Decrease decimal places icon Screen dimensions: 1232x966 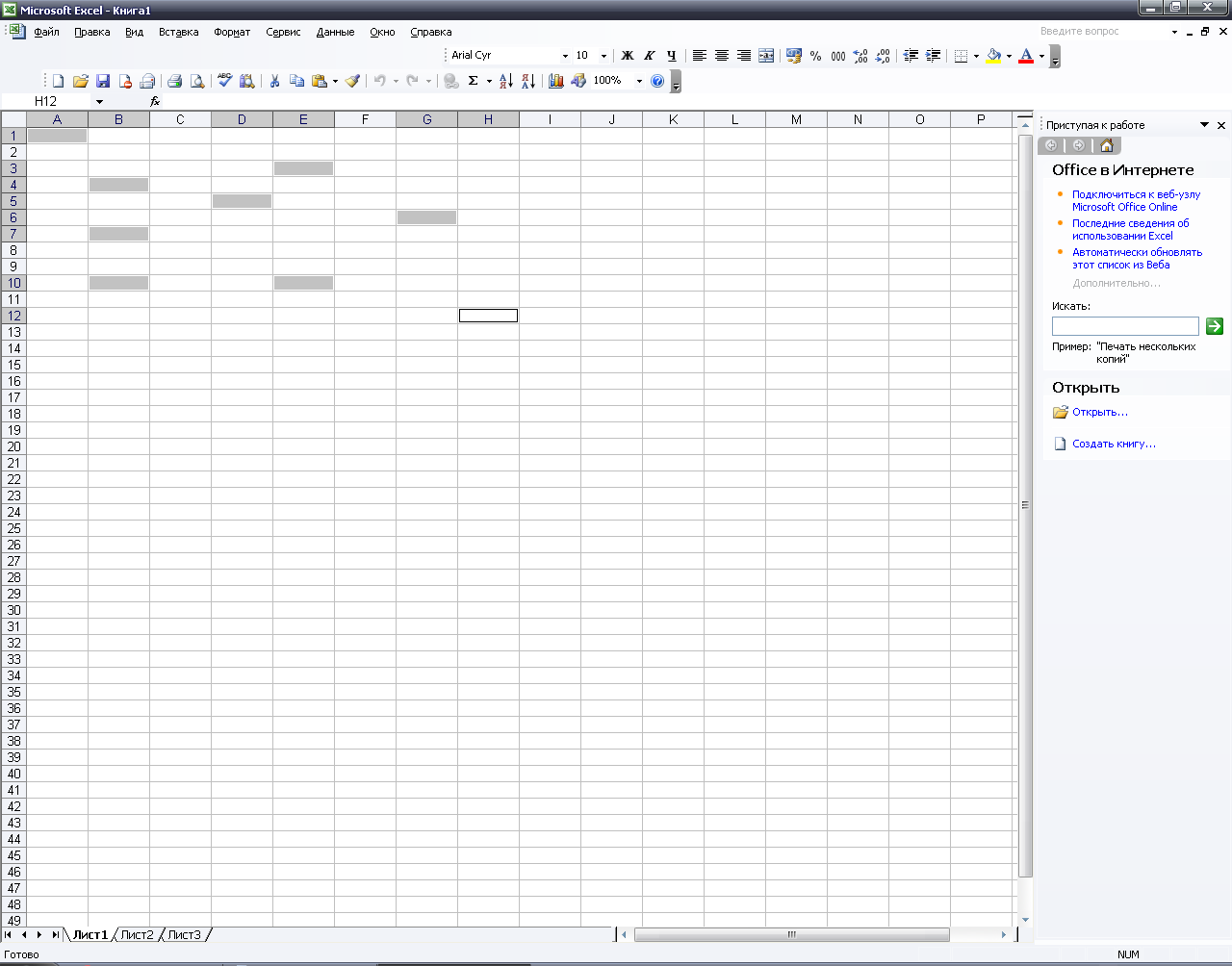(883, 56)
